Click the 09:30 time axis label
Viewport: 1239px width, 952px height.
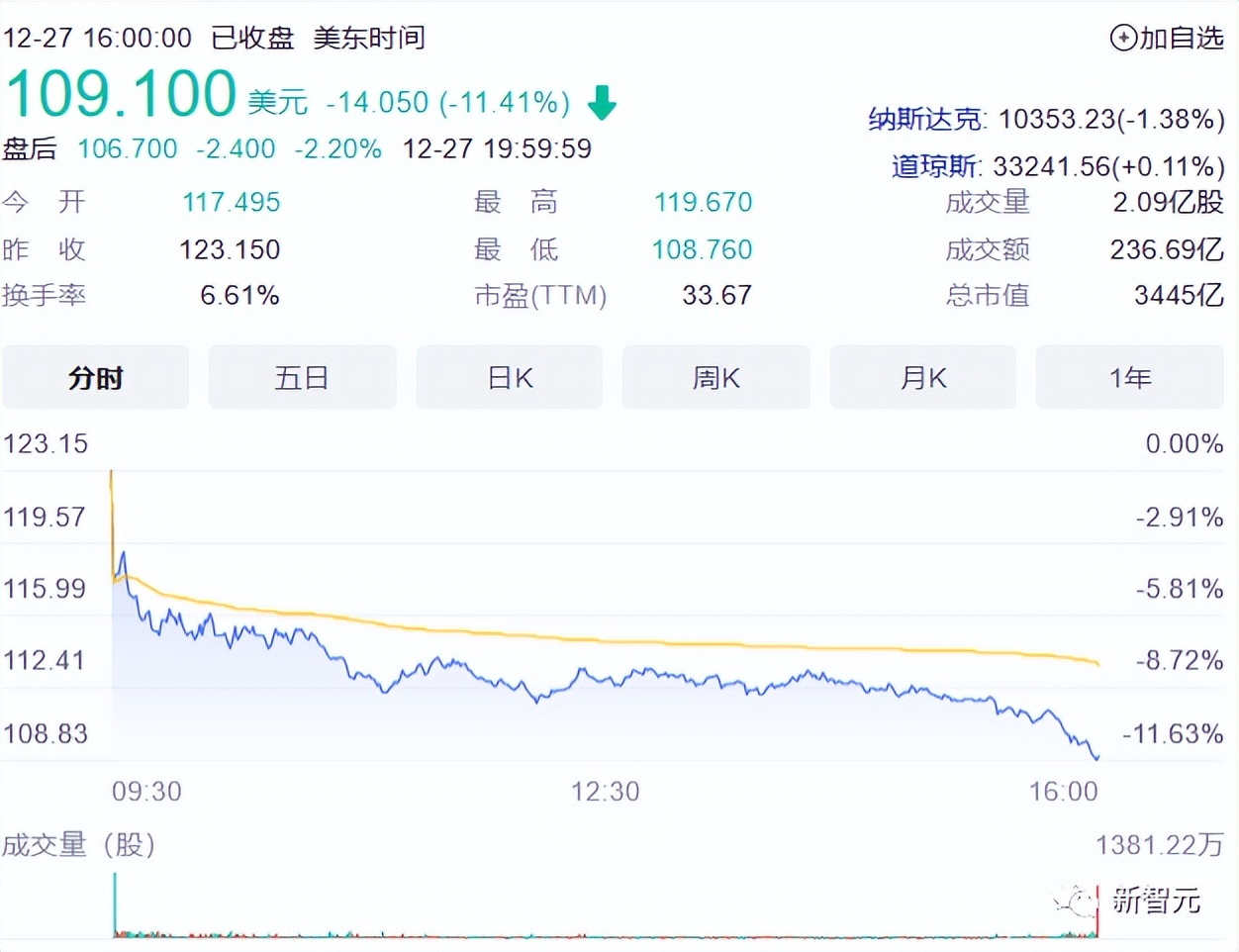146,792
